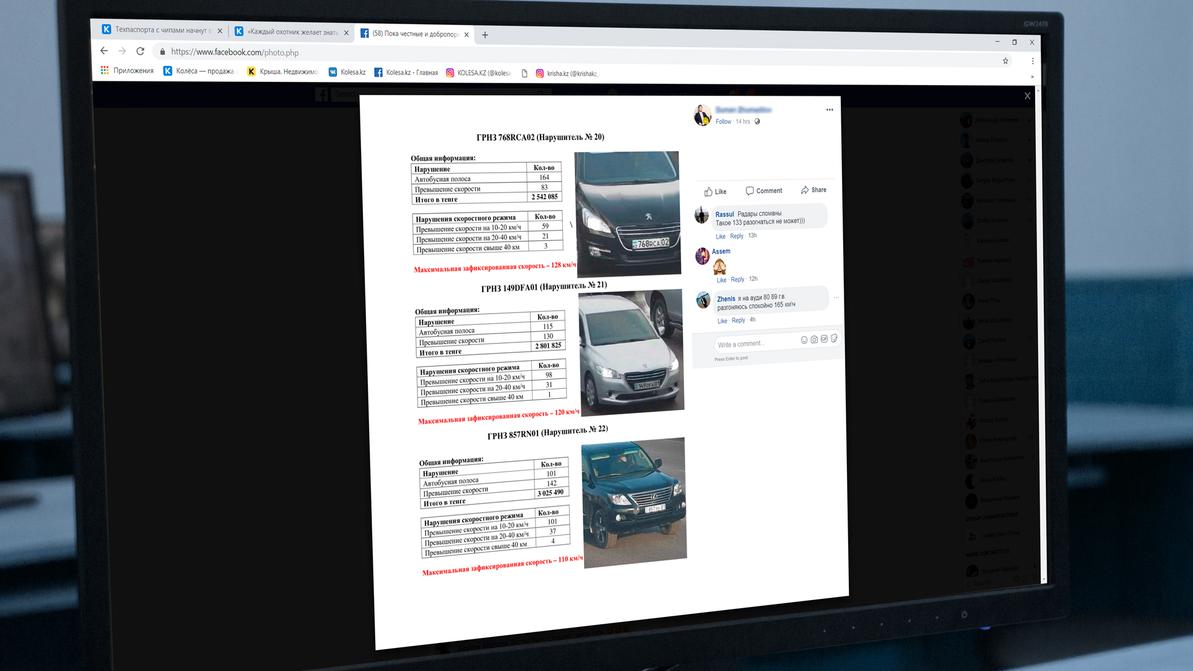The width and height of the screenshot is (1193, 671).
Task: Click the ГРНЗ 149DFA01 heading text
Action: 544,288
